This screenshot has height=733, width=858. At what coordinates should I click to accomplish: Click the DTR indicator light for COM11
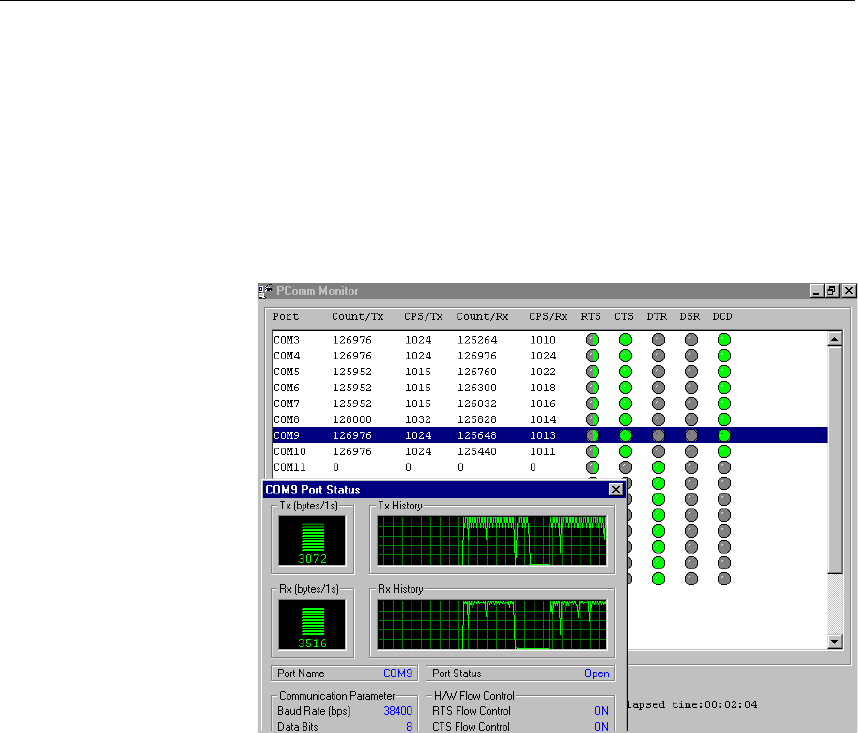click(x=658, y=467)
